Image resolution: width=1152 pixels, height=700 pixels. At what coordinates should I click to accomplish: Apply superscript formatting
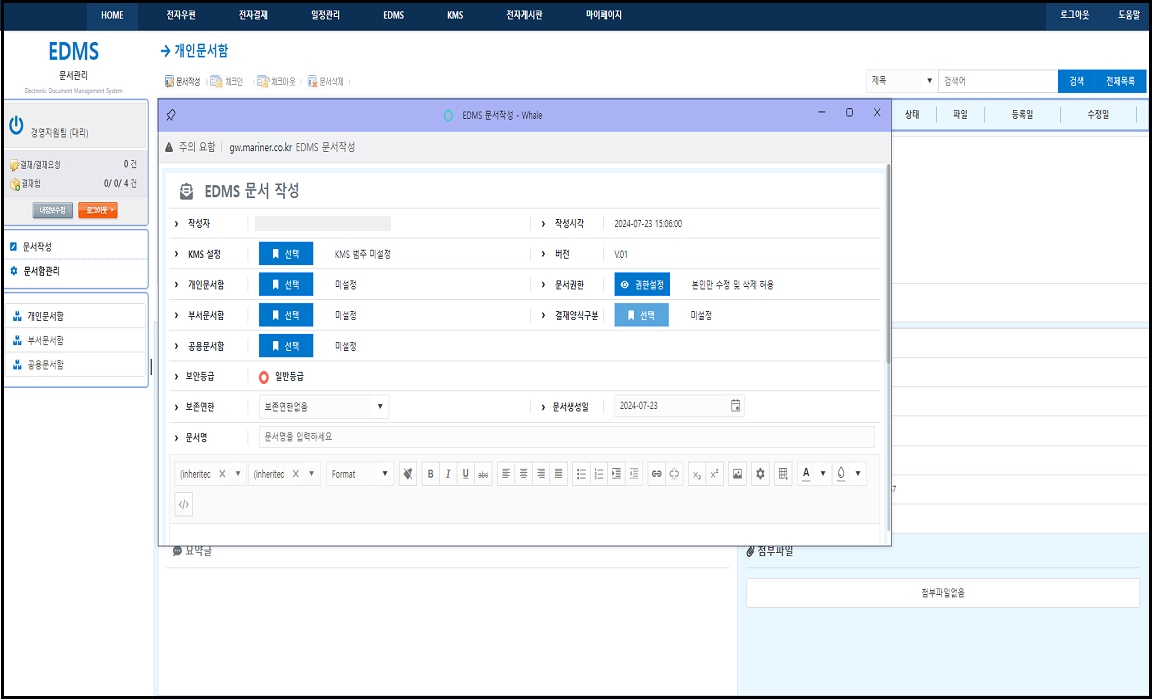click(715, 474)
